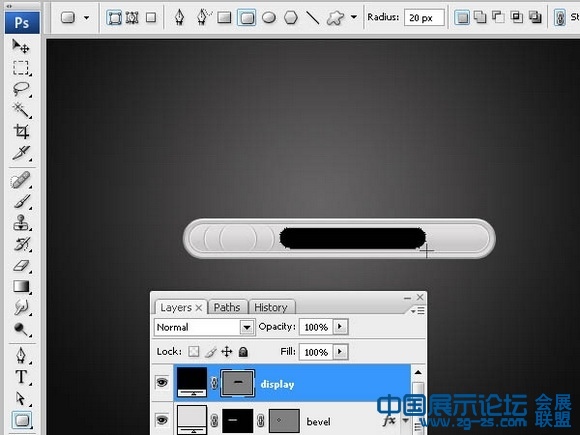
Task: Open the Fill slider arrow
Action: tap(340, 351)
